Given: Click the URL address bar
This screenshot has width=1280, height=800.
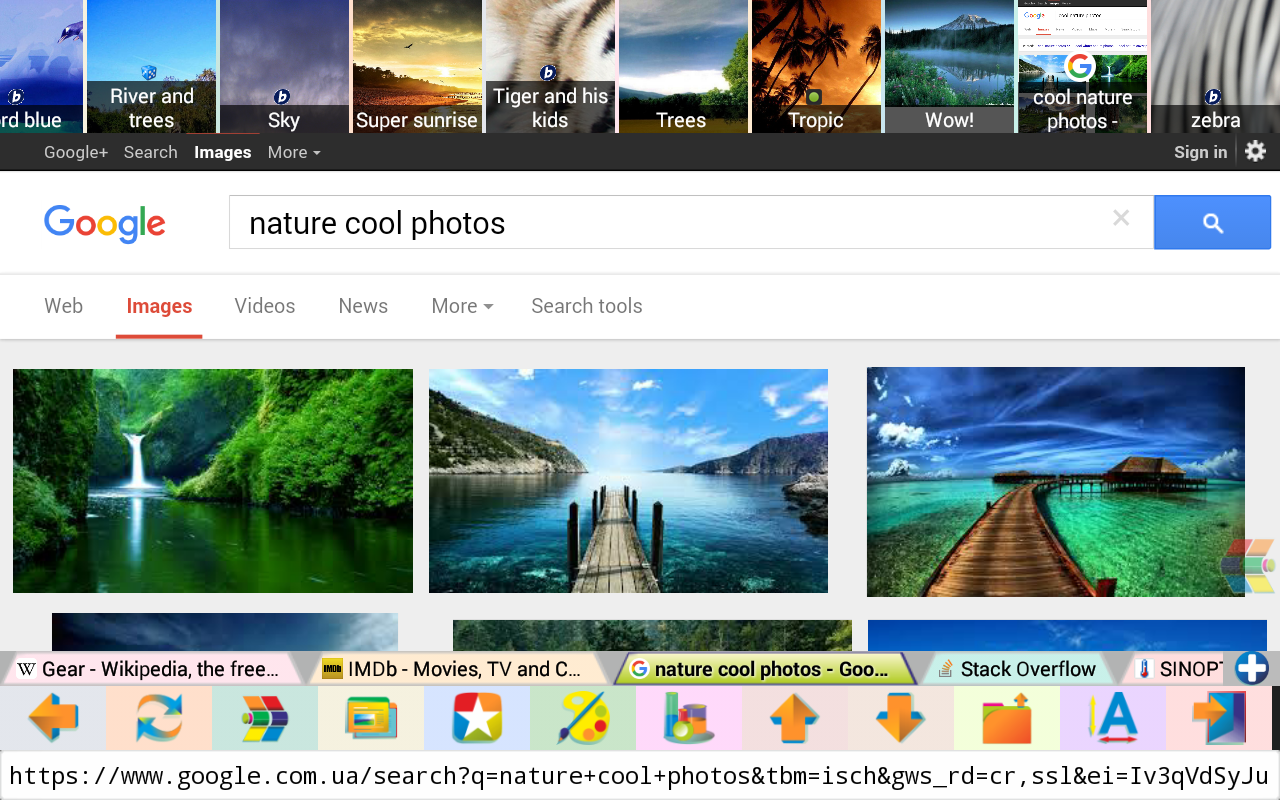Looking at the screenshot, I should 640,776.
